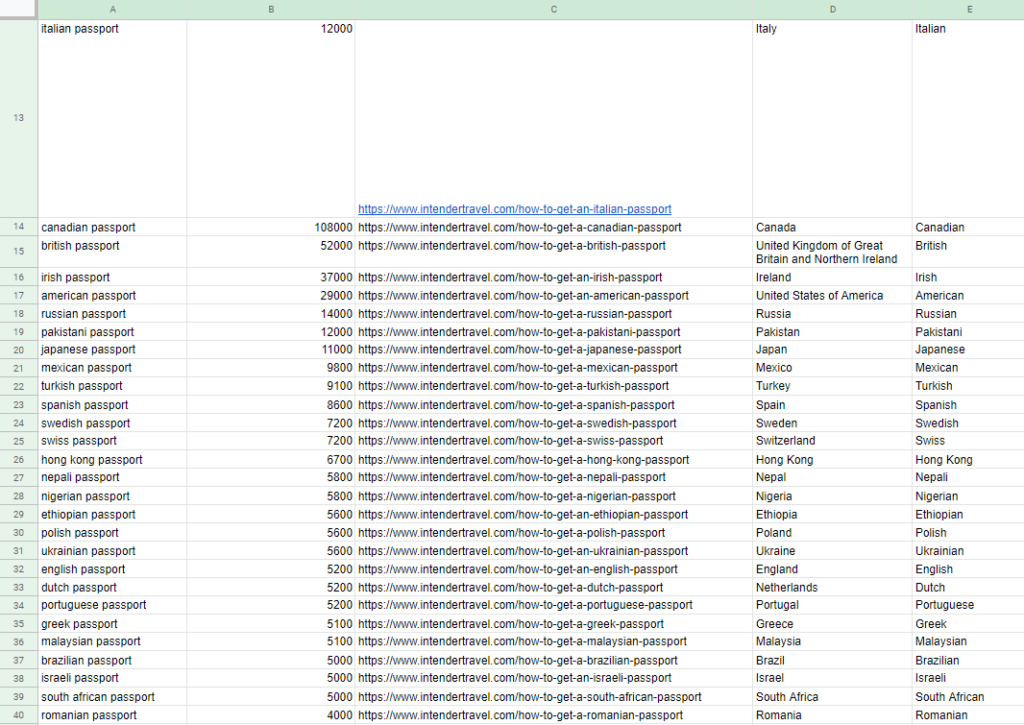Select row 13 header
1024x725 pixels.
point(18,118)
